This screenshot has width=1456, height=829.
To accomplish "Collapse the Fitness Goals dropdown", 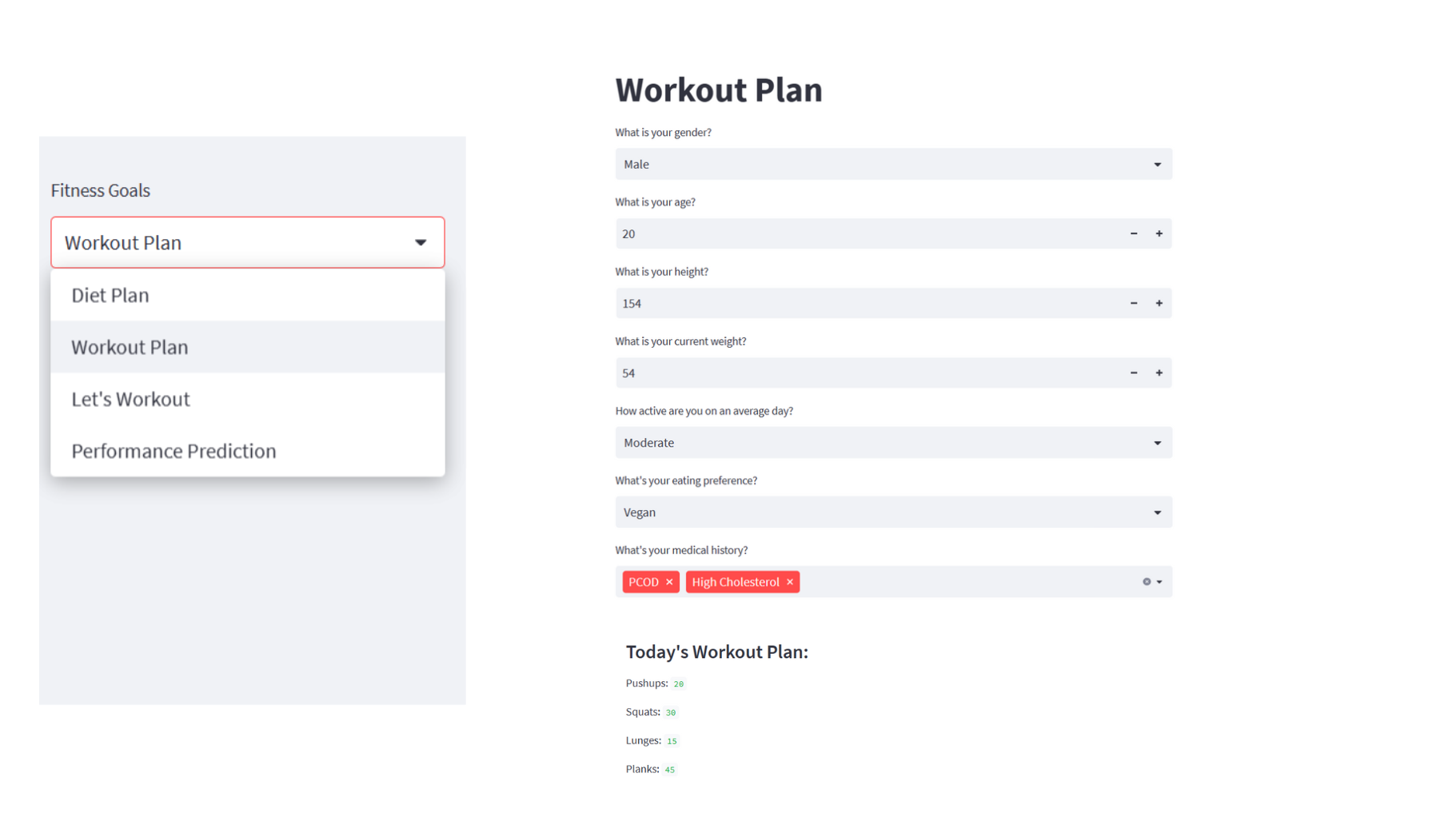I will tap(420, 242).
